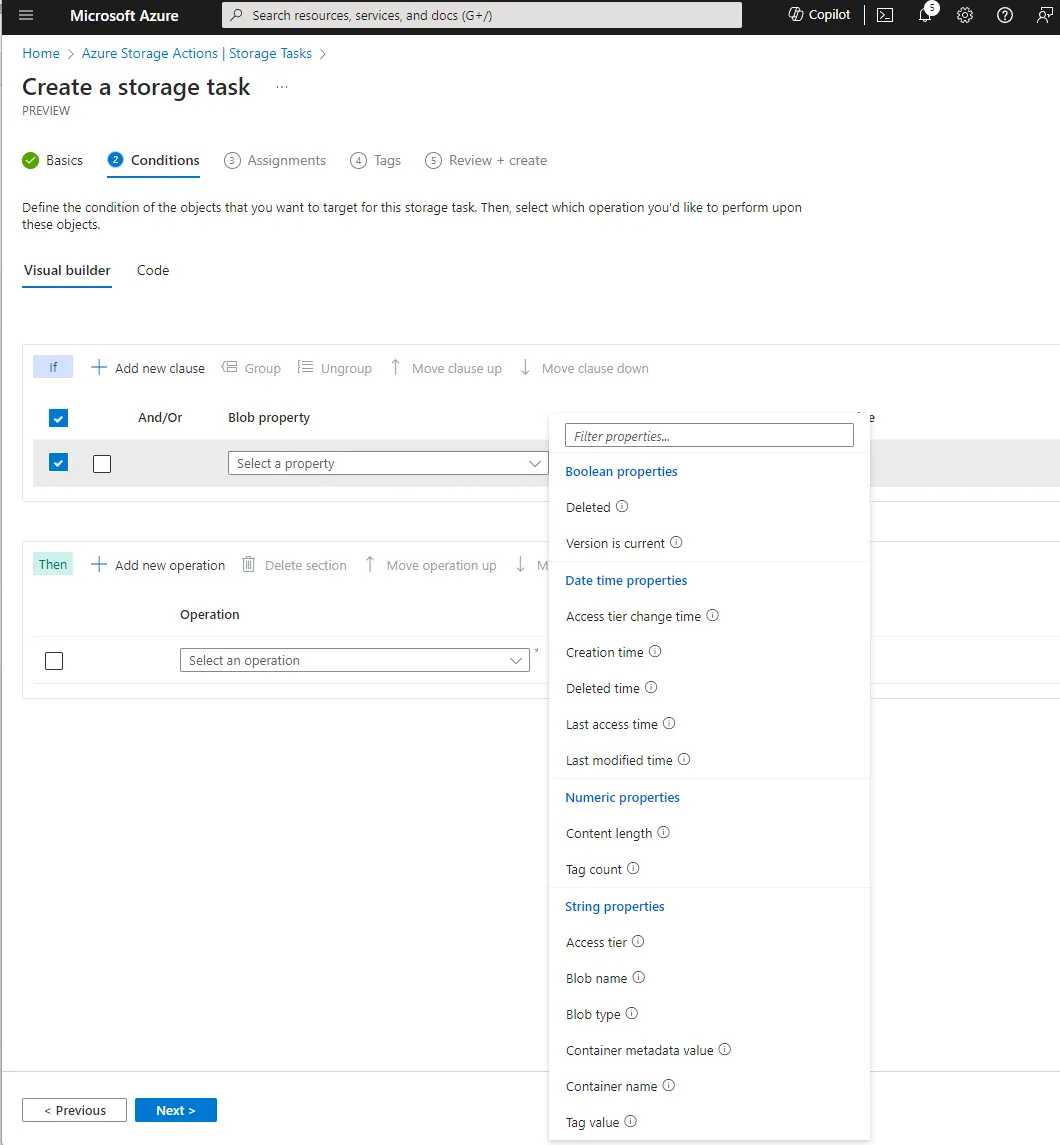Viewport: 1060px width, 1145px height.
Task: Switch to the Code tab
Action: pos(153,270)
